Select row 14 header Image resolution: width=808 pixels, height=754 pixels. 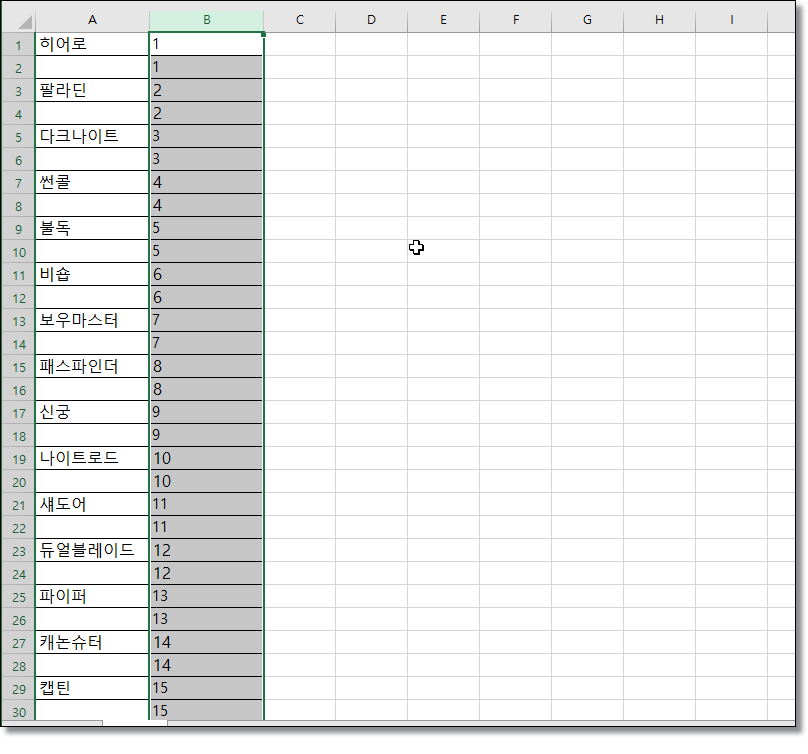click(19, 343)
